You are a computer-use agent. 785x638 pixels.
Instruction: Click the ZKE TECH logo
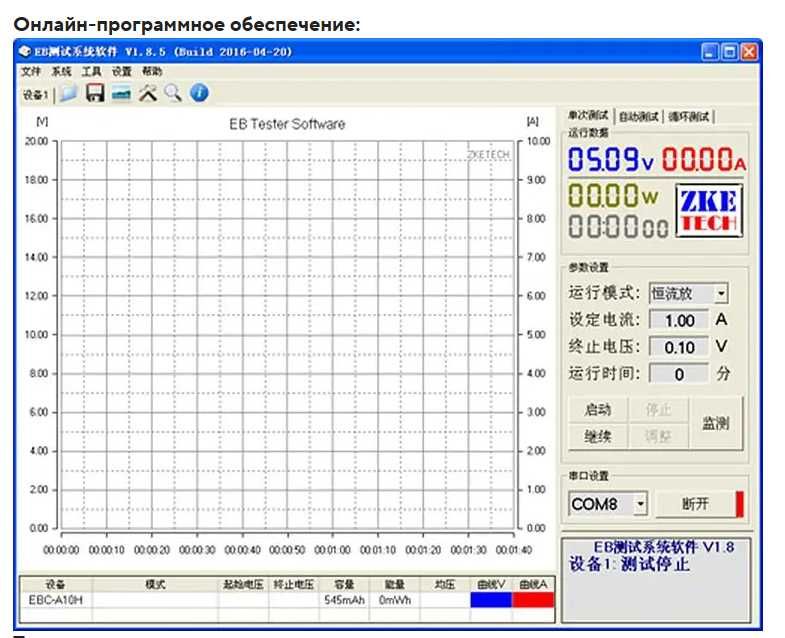pyautogui.click(x=709, y=211)
